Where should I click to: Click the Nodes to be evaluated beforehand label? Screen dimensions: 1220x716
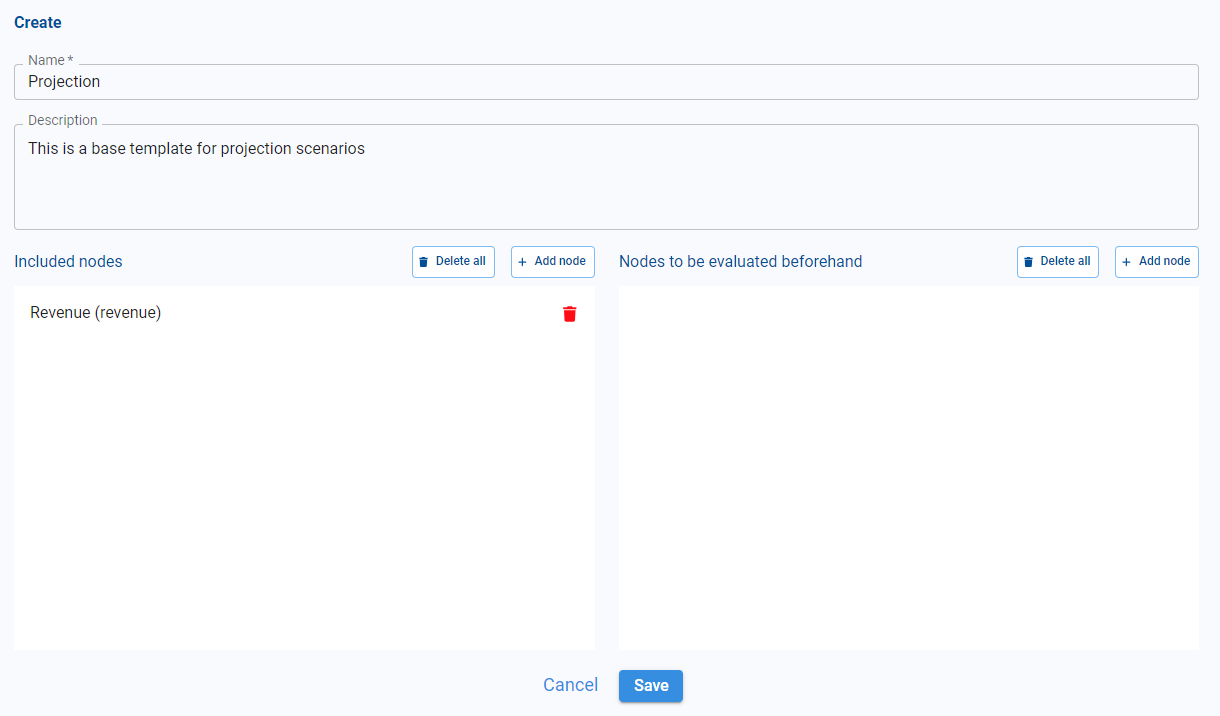click(740, 262)
